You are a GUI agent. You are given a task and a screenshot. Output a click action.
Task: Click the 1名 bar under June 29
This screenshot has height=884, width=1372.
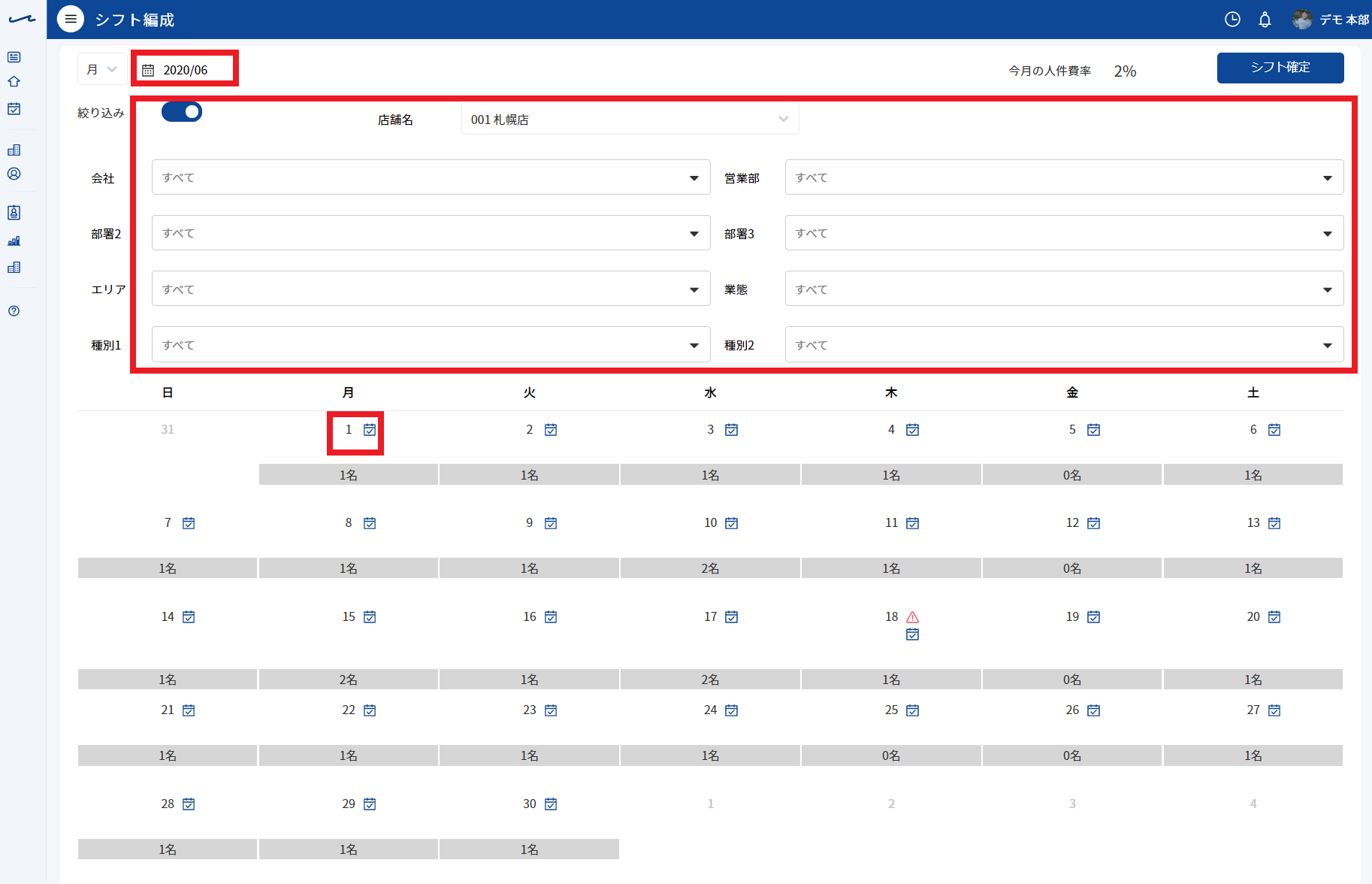349,849
